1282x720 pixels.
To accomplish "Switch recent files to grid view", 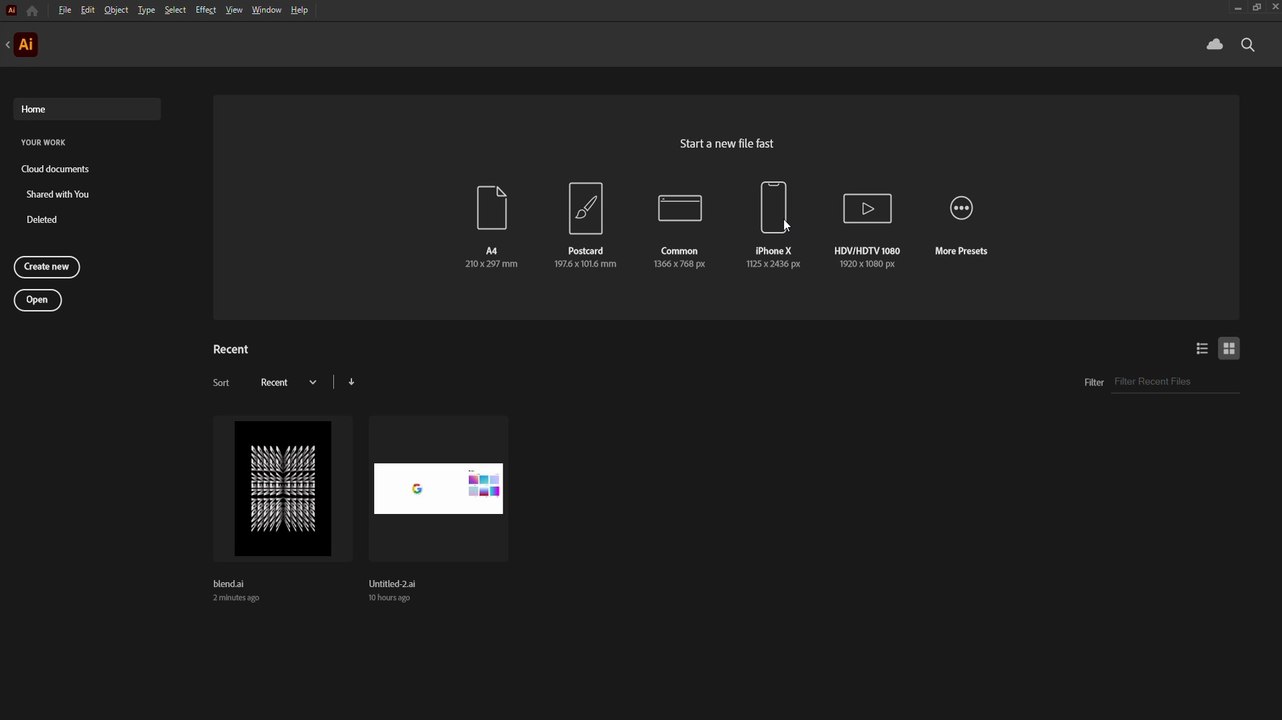I will pyautogui.click(x=1229, y=349).
